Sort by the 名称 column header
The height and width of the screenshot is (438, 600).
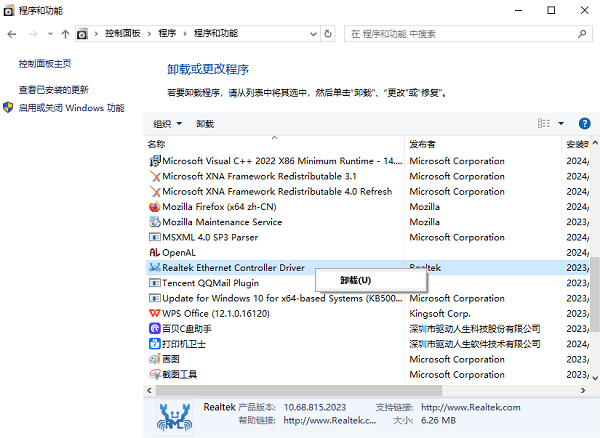coord(274,144)
